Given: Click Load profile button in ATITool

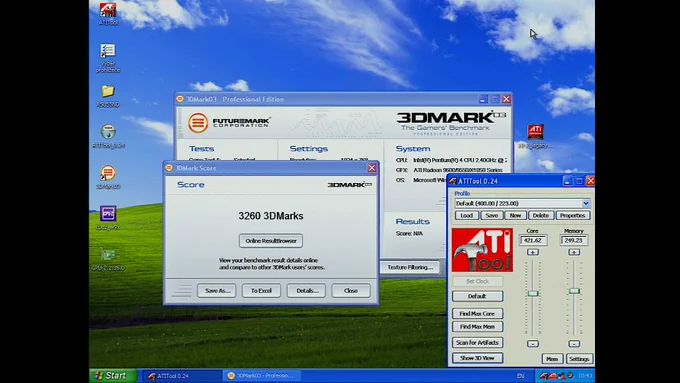Looking at the screenshot, I should click(x=467, y=216).
